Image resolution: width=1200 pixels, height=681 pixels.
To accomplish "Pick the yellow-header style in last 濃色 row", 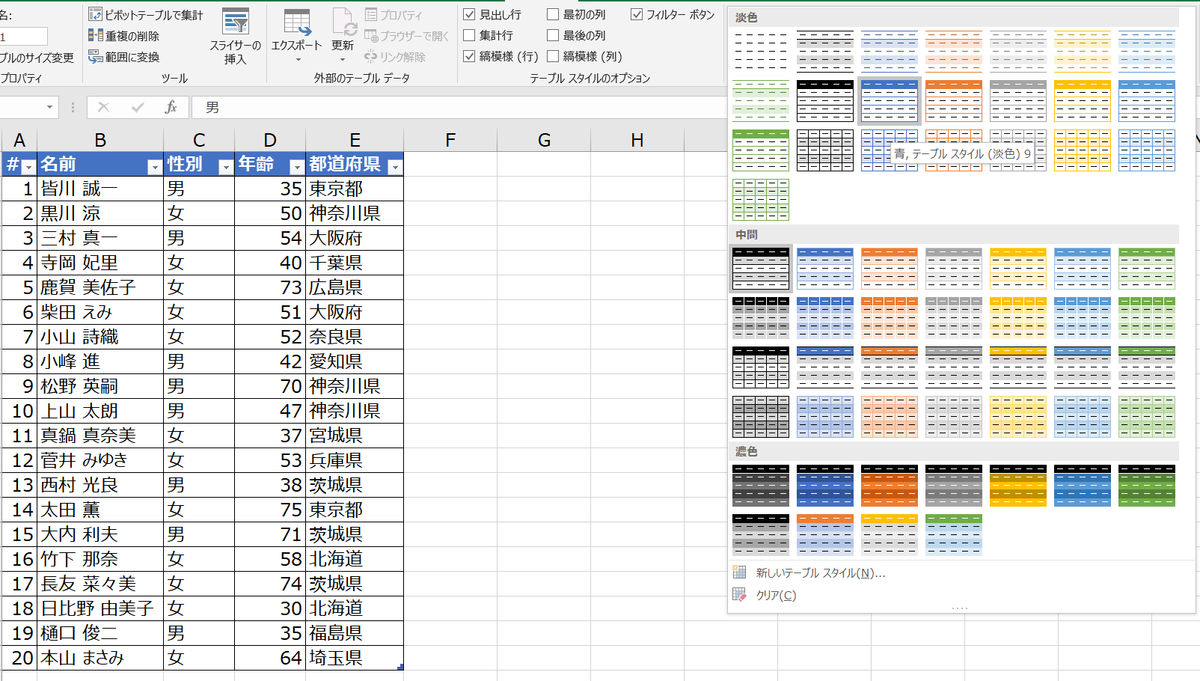I will pos(889,534).
